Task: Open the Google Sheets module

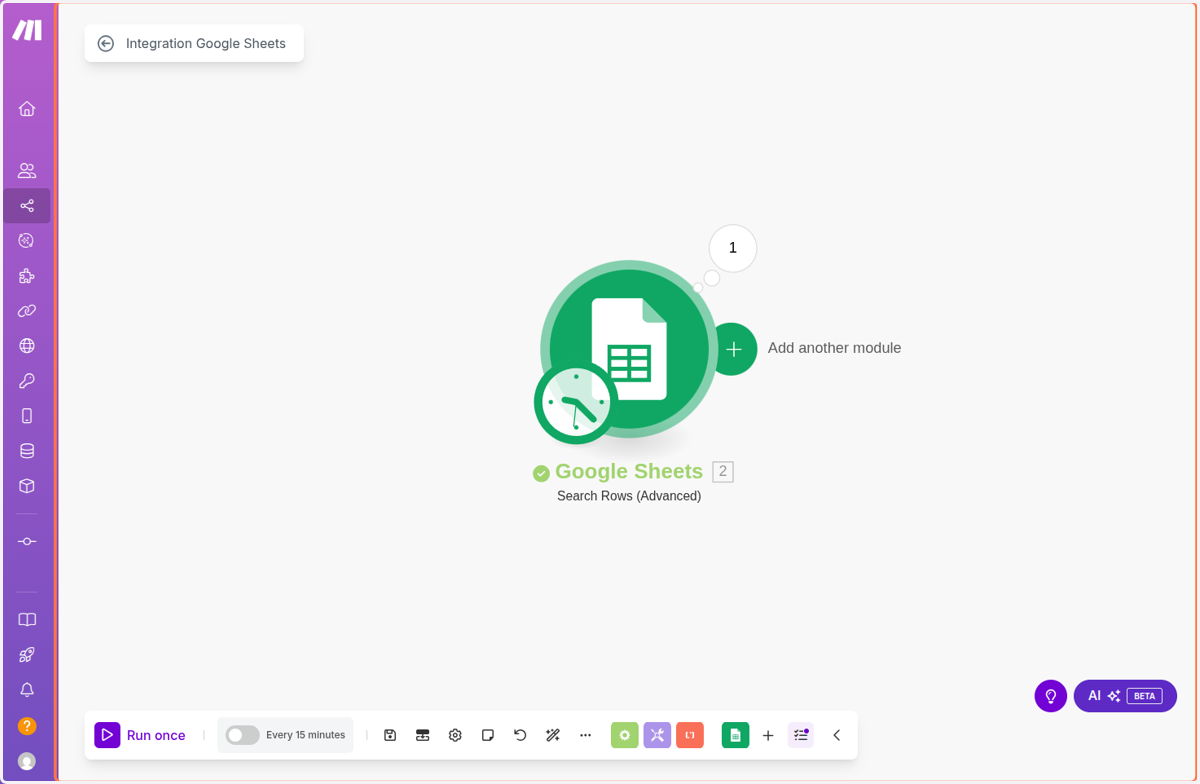Action: (x=629, y=349)
